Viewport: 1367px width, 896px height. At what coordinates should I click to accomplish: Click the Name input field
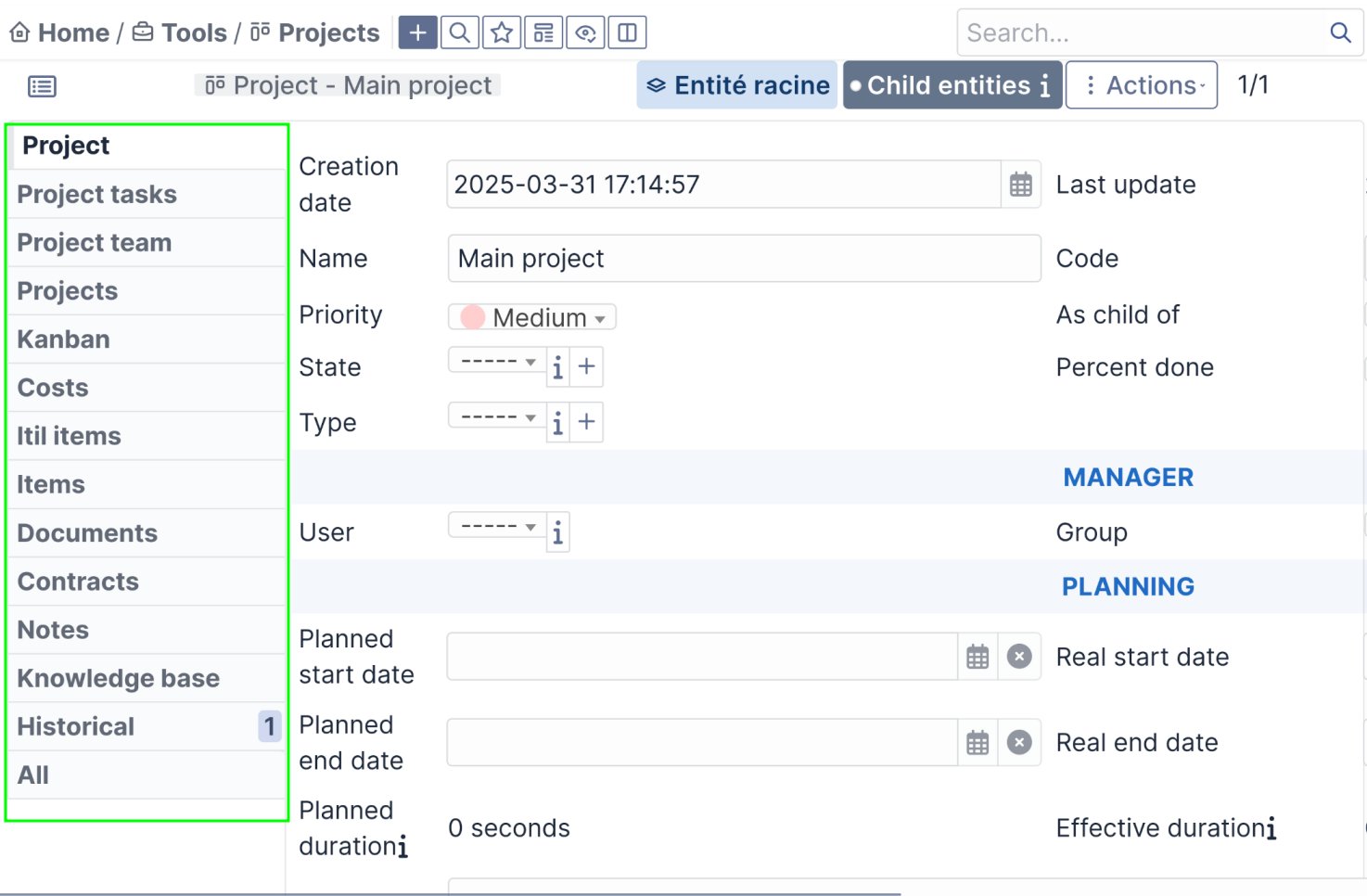point(743,259)
